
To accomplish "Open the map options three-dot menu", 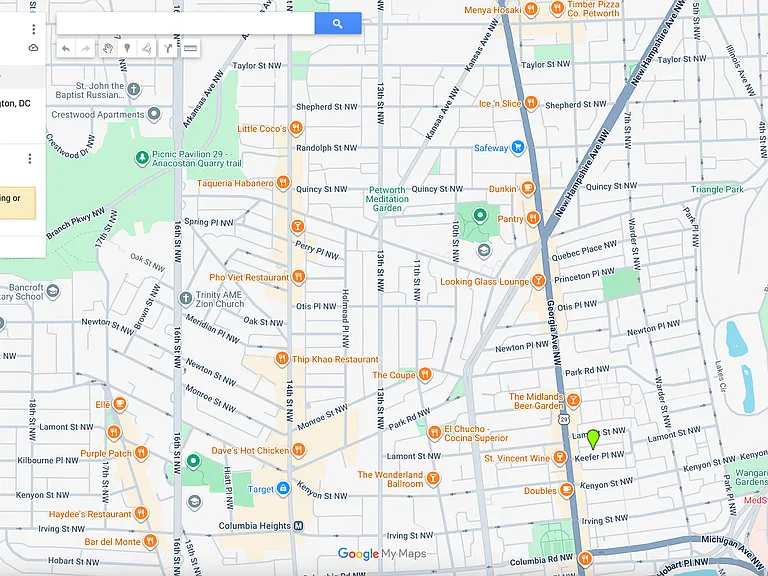I will 33,29.
